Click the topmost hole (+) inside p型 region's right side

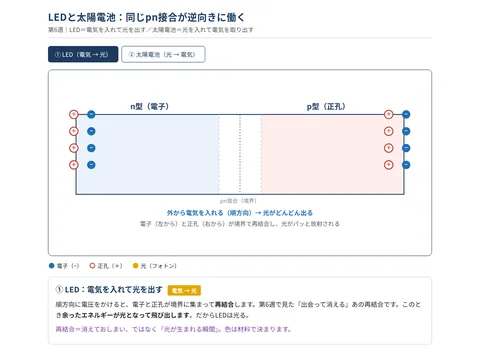pyautogui.click(x=388, y=114)
